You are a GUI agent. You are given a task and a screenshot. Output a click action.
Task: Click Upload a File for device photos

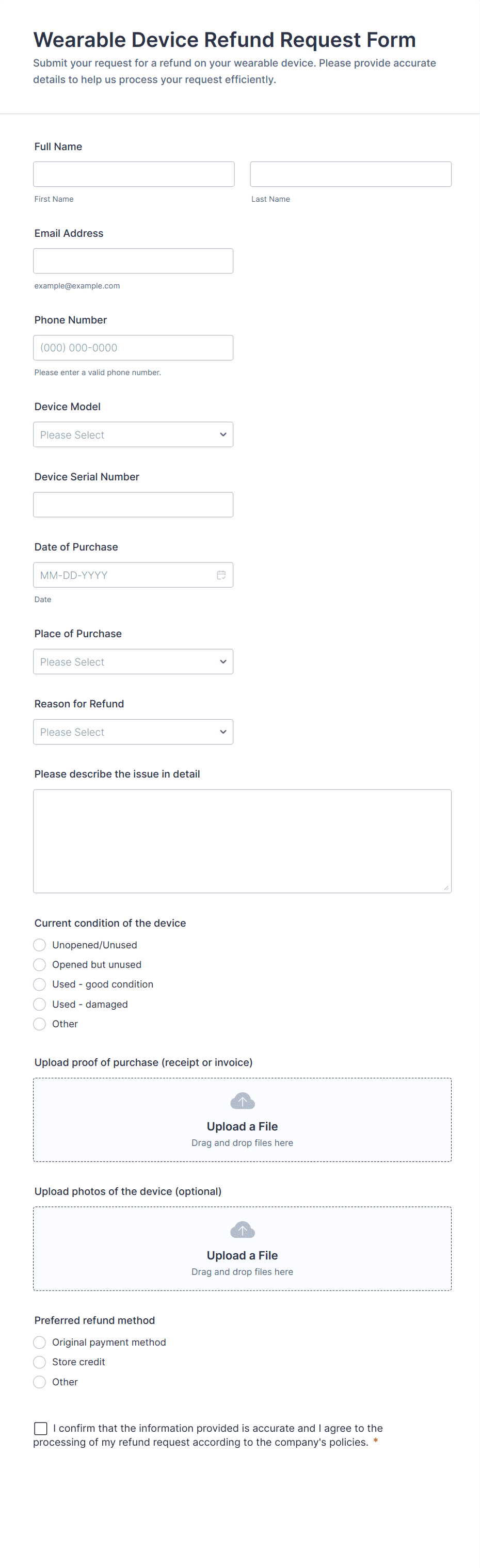243,1255
